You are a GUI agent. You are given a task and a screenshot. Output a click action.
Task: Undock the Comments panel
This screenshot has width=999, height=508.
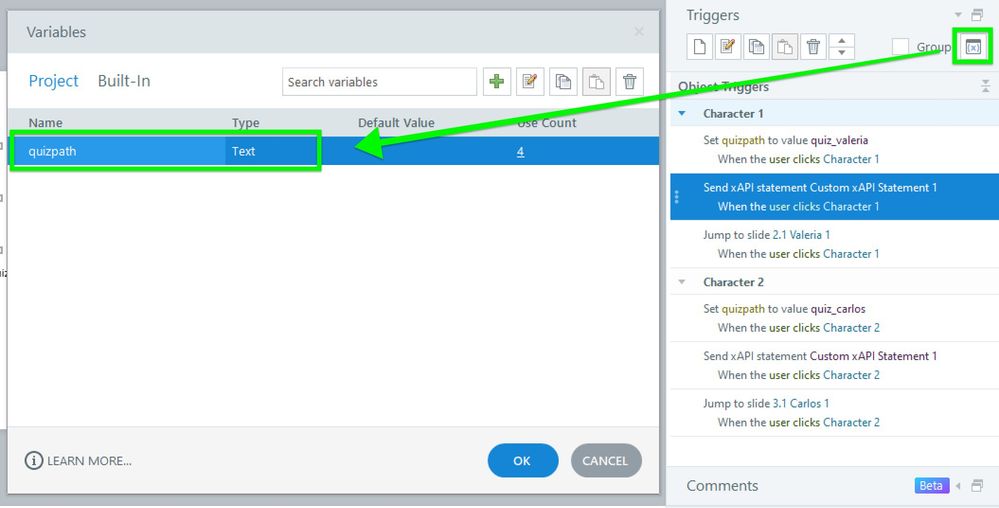tap(977, 486)
